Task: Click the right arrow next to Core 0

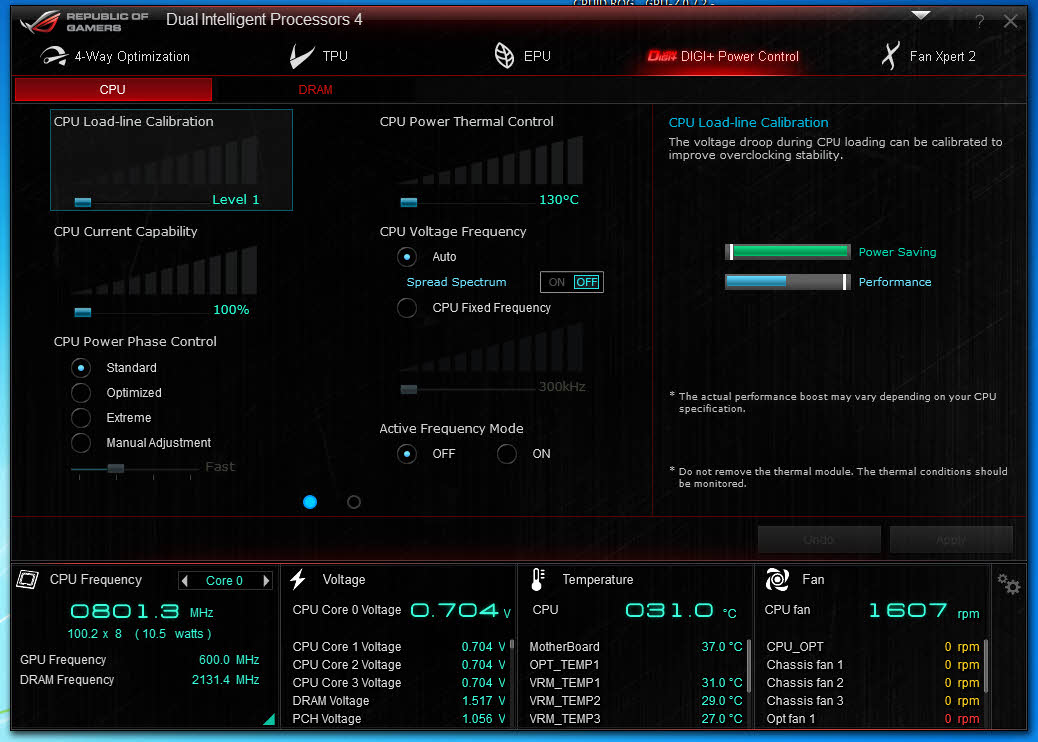Action: pyautogui.click(x=266, y=581)
